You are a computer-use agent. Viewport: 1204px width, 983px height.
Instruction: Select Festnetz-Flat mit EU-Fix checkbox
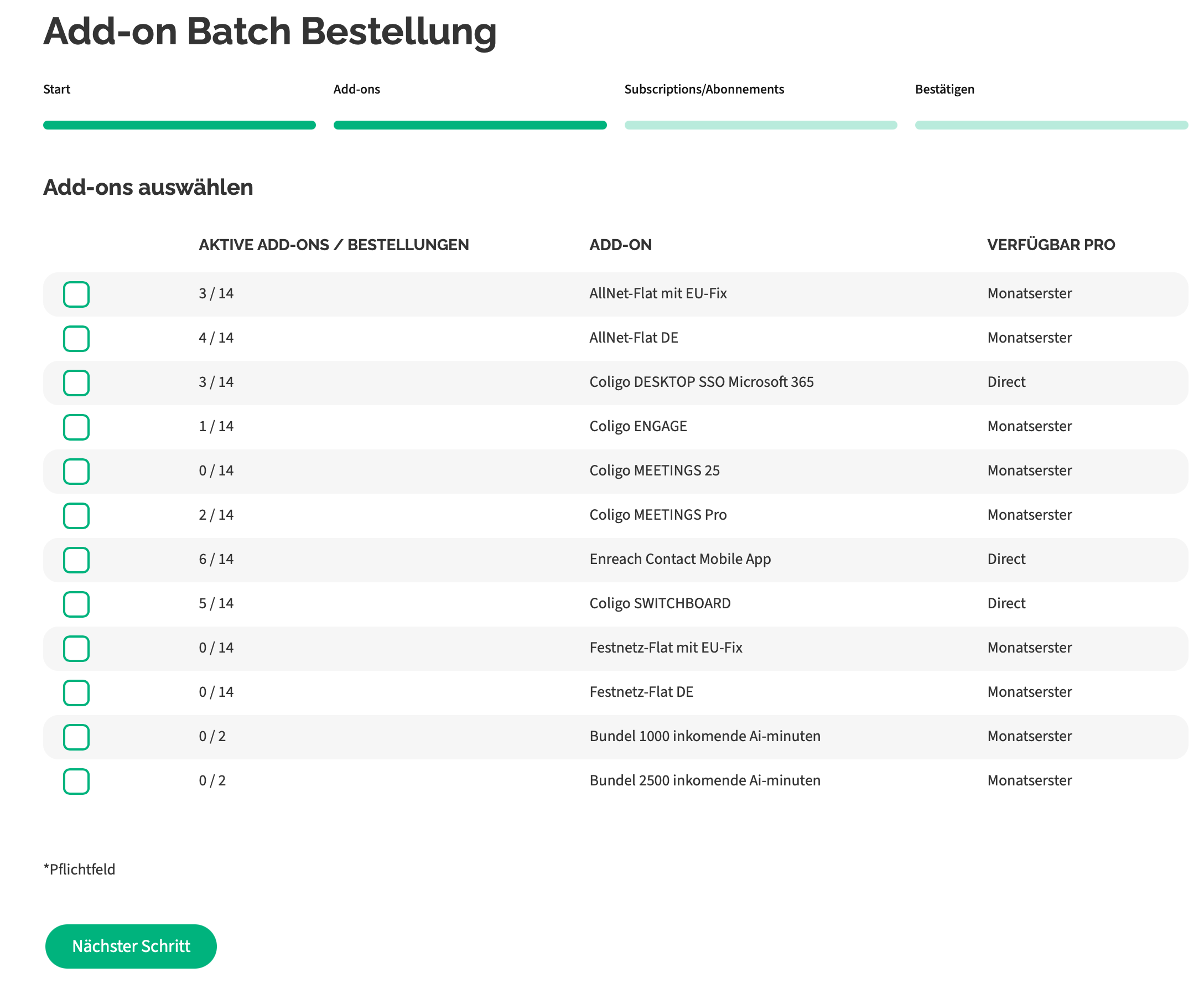76,648
